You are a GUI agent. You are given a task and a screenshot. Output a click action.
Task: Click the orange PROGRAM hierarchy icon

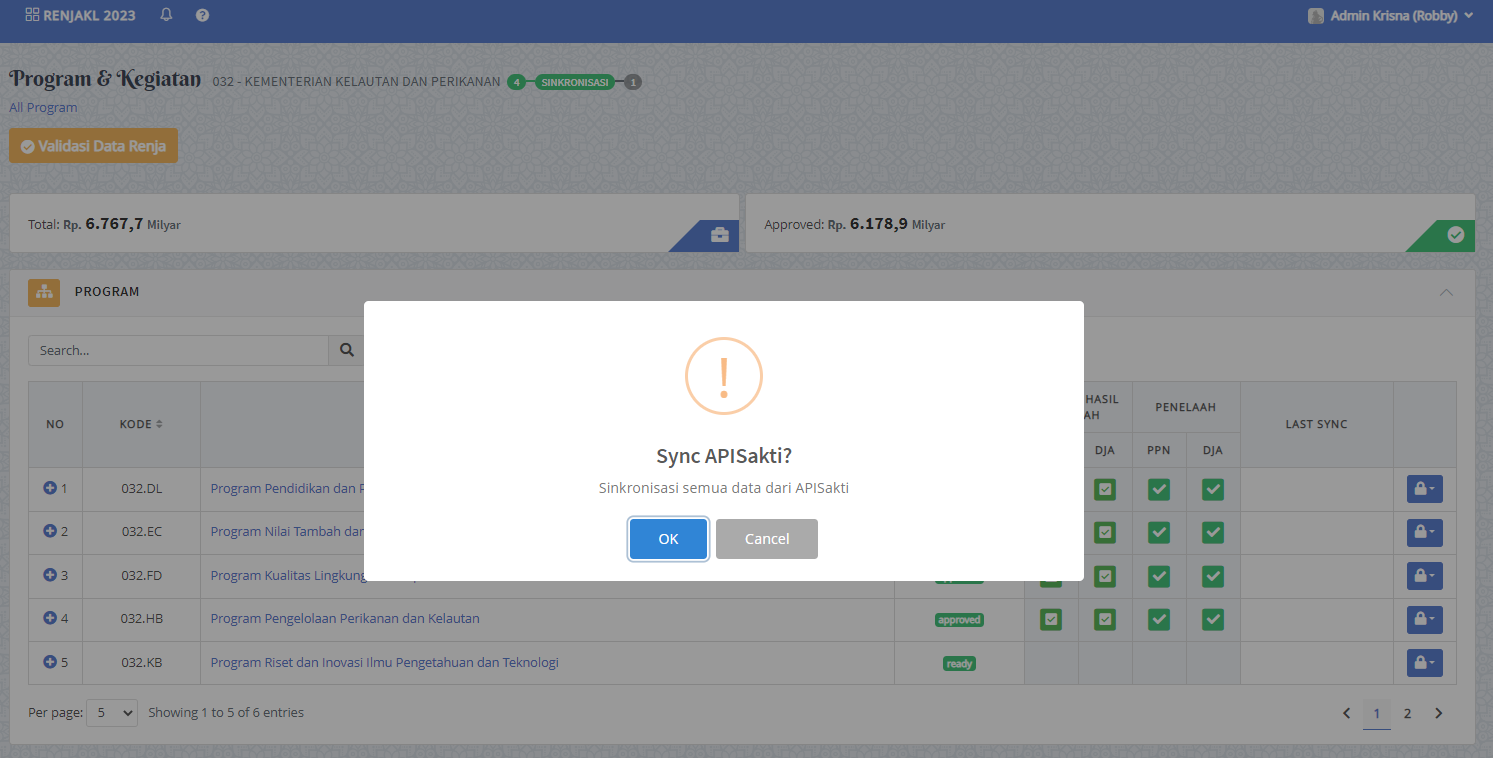(44, 292)
